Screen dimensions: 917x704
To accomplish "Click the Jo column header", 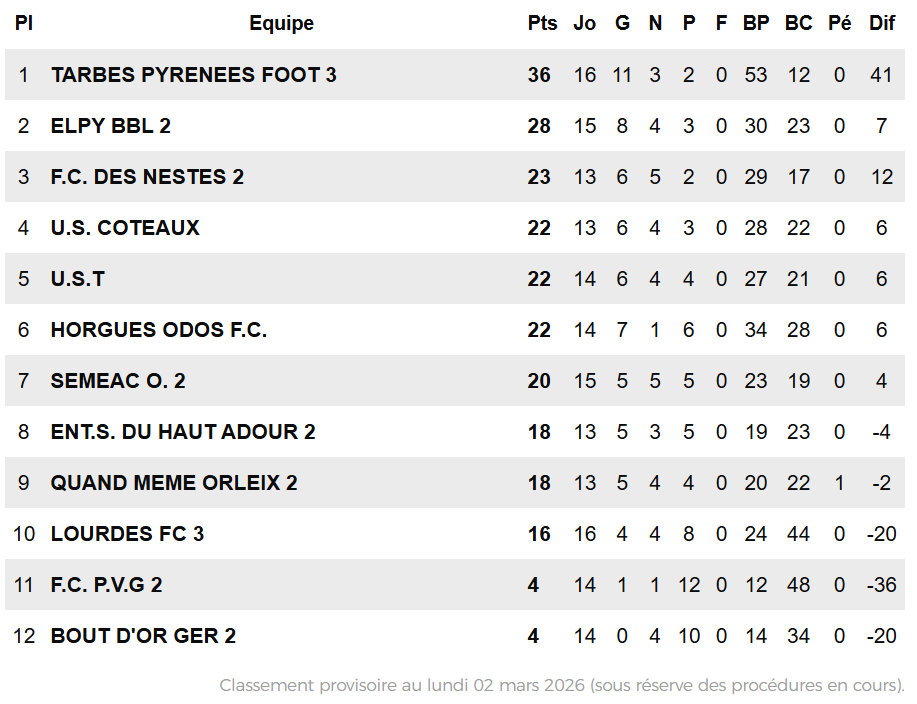I will point(584,23).
